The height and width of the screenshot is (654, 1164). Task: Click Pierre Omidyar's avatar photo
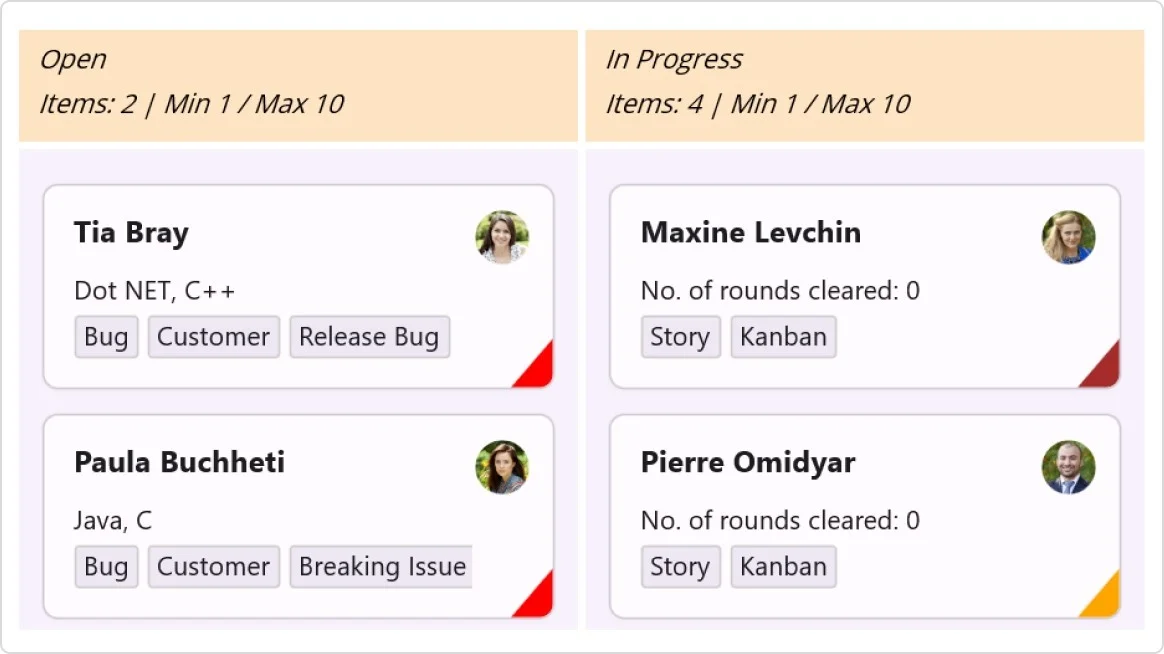1069,467
